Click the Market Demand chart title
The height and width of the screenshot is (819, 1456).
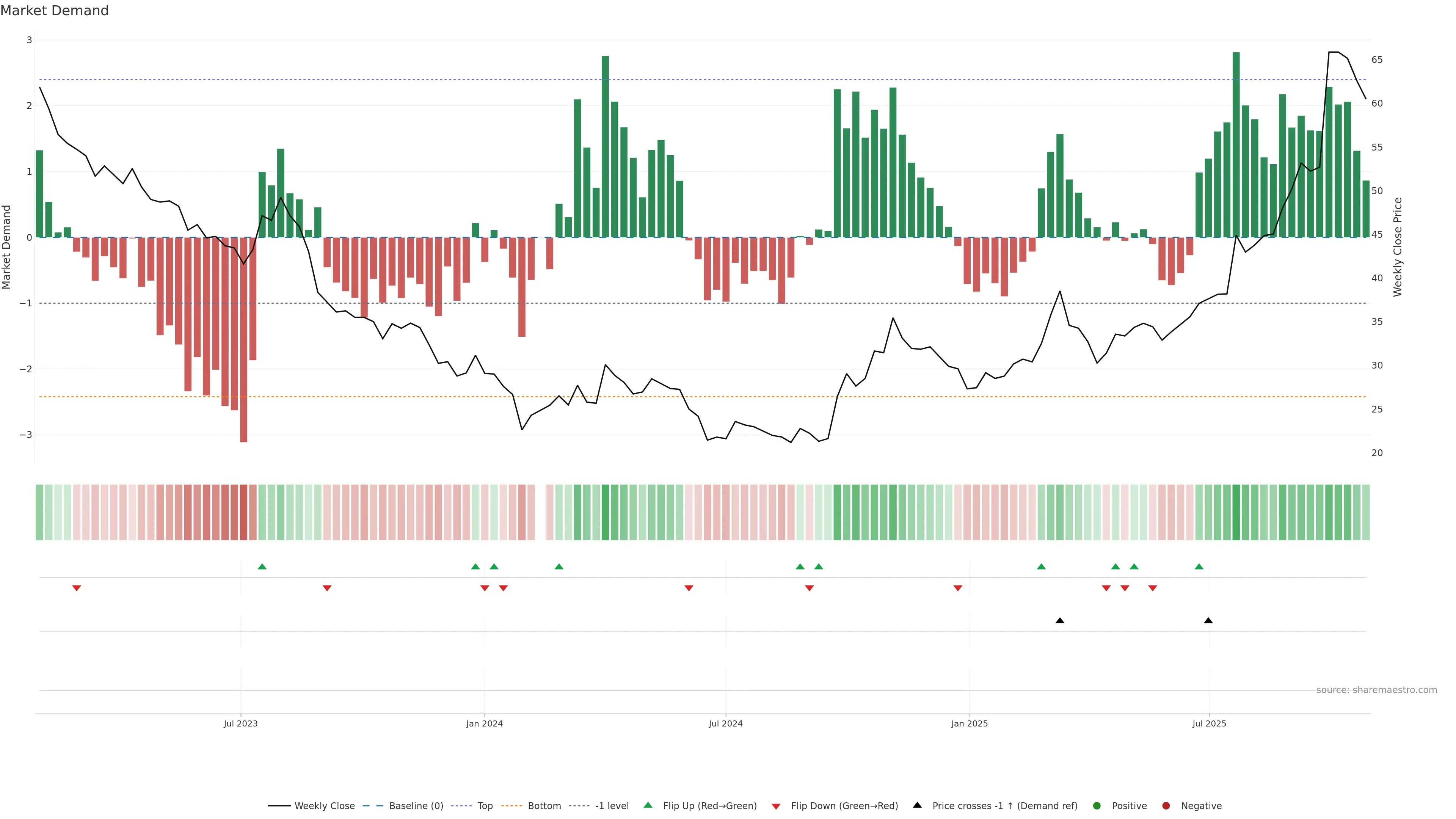point(54,11)
